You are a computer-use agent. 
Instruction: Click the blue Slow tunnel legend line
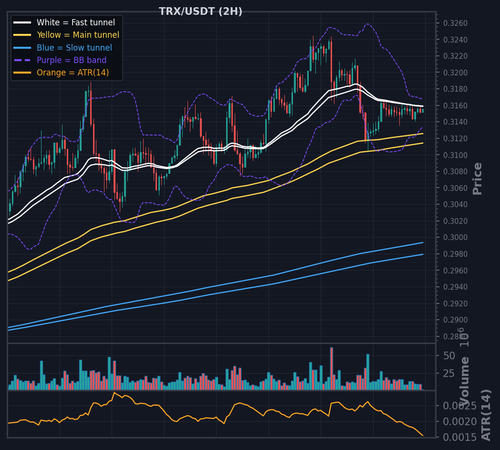[x=22, y=48]
